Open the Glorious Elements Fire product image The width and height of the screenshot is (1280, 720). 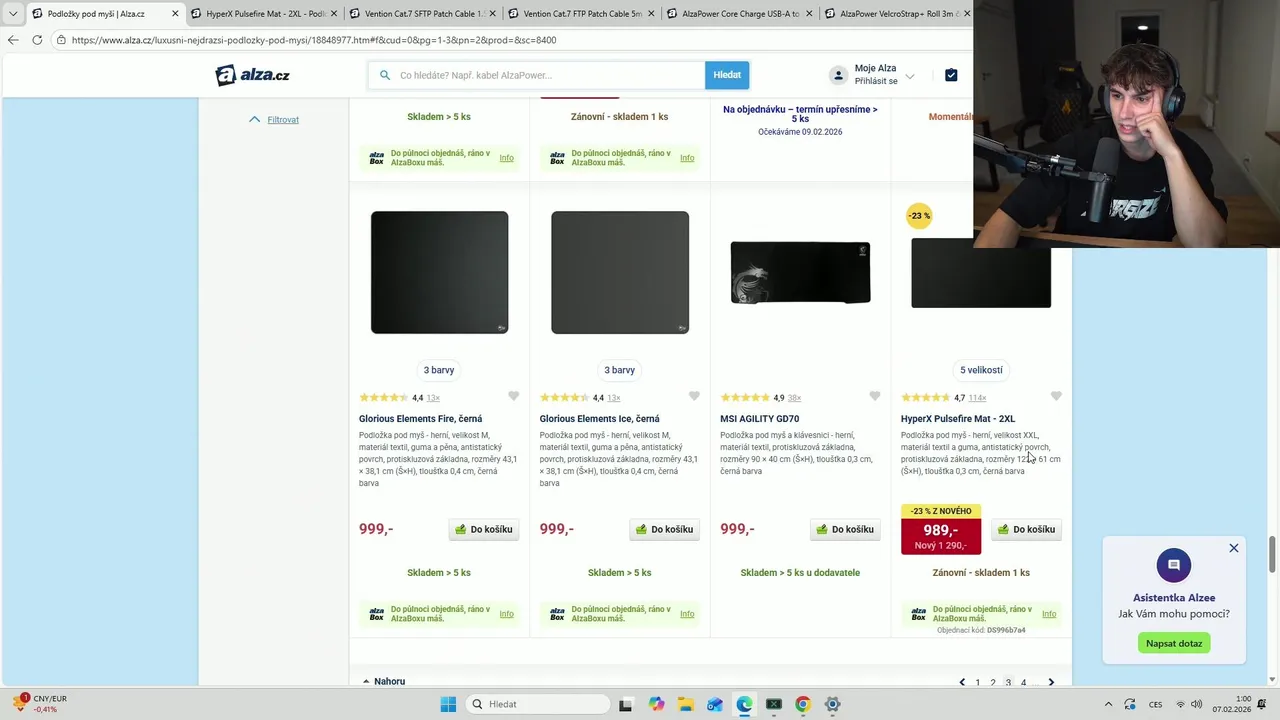click(439, 272)
